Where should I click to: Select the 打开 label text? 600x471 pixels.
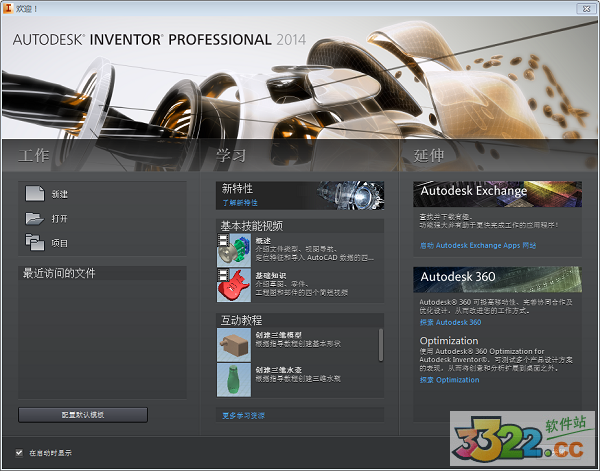[x=60, y=218]
